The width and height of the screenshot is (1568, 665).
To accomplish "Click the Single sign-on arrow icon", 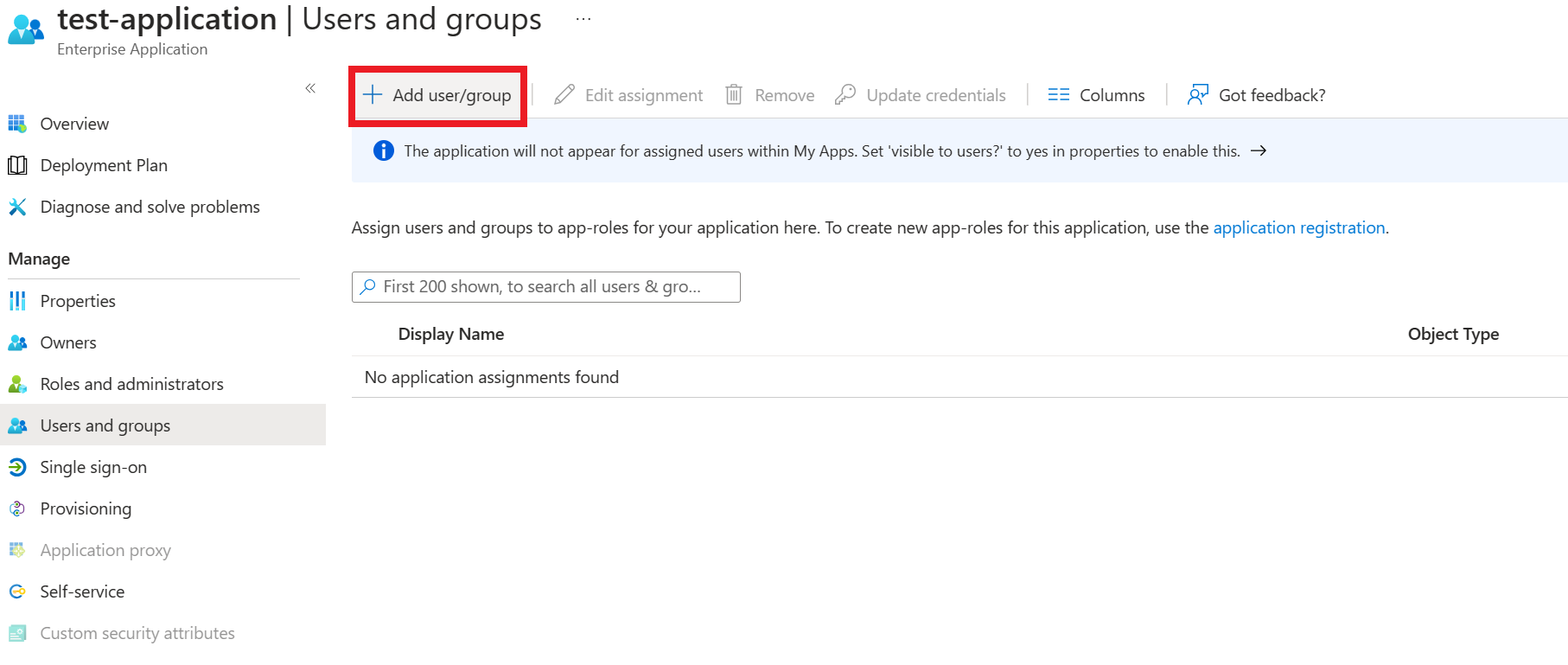I will click(17, 467).
